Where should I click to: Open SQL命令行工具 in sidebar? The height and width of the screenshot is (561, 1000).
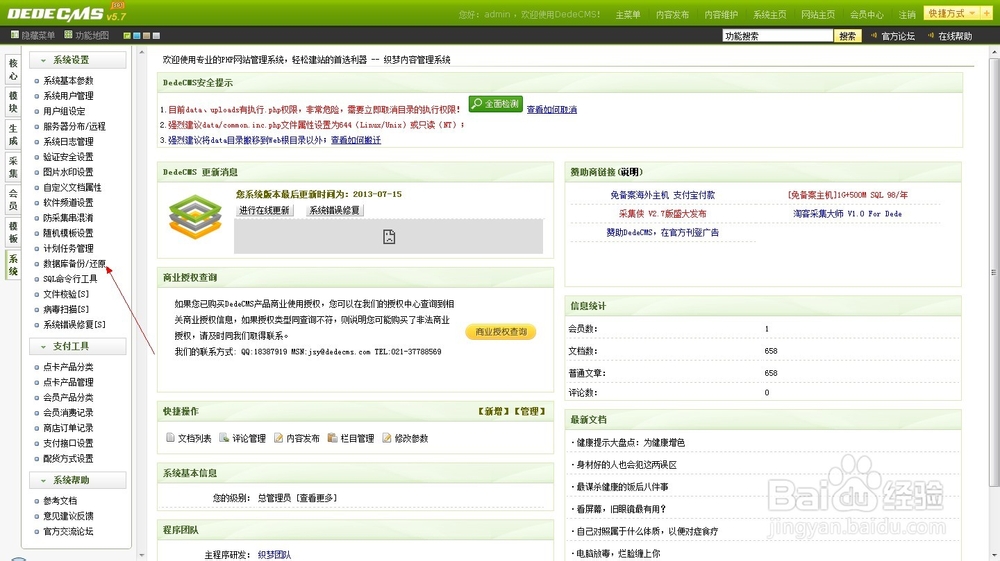coord(70,279)
